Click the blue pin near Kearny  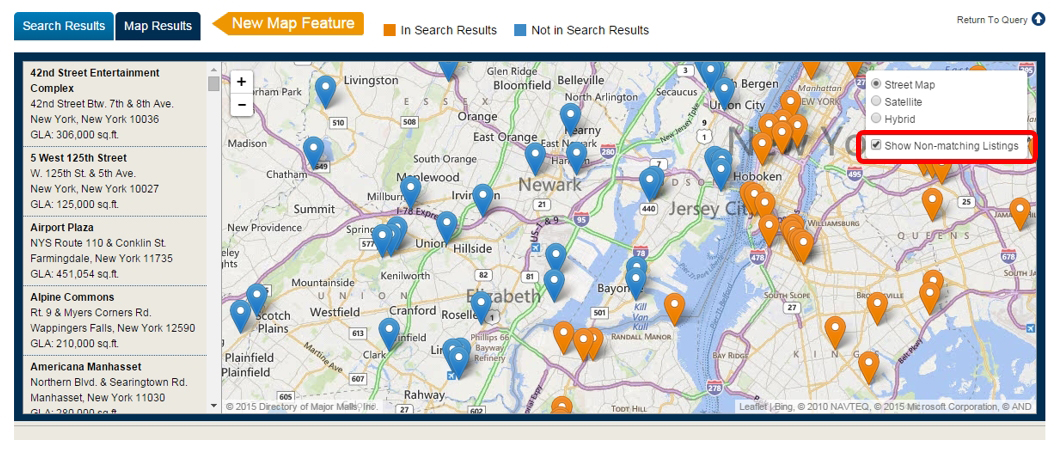(x=571, y=119)
